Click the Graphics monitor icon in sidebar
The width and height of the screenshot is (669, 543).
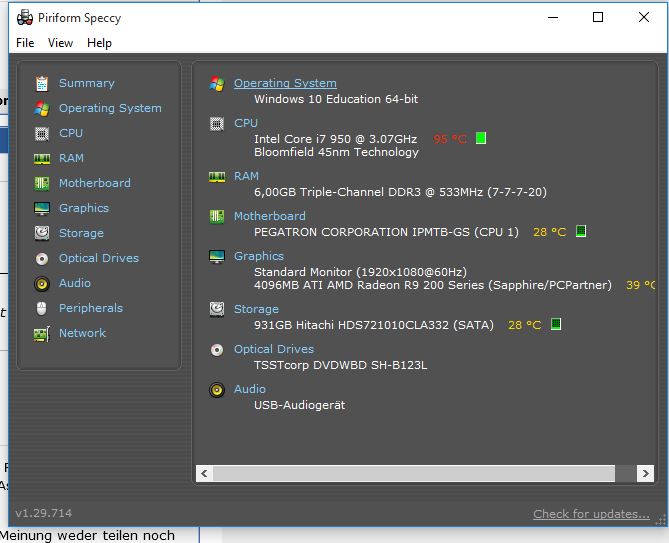coord(42,209)
